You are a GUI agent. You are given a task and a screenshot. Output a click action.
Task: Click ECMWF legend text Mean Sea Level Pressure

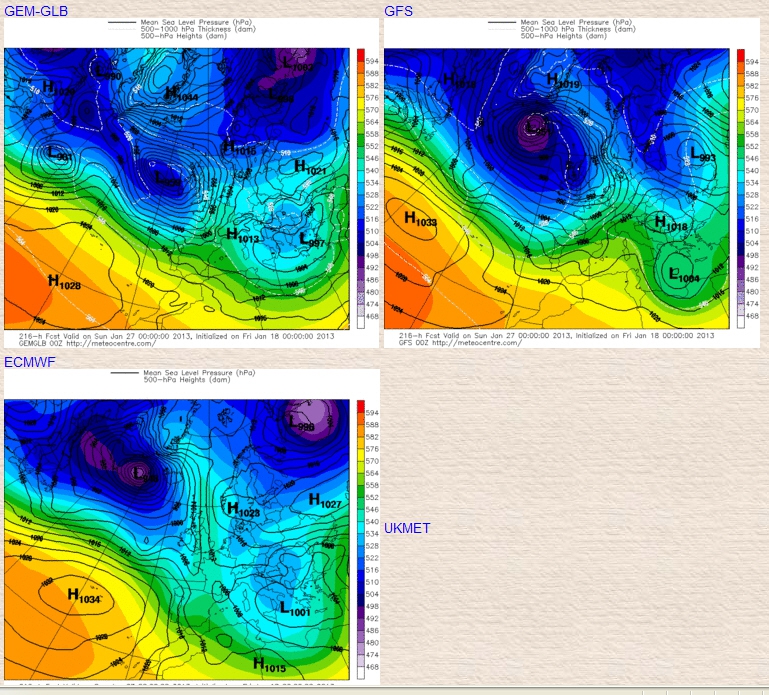pos(199,373)
